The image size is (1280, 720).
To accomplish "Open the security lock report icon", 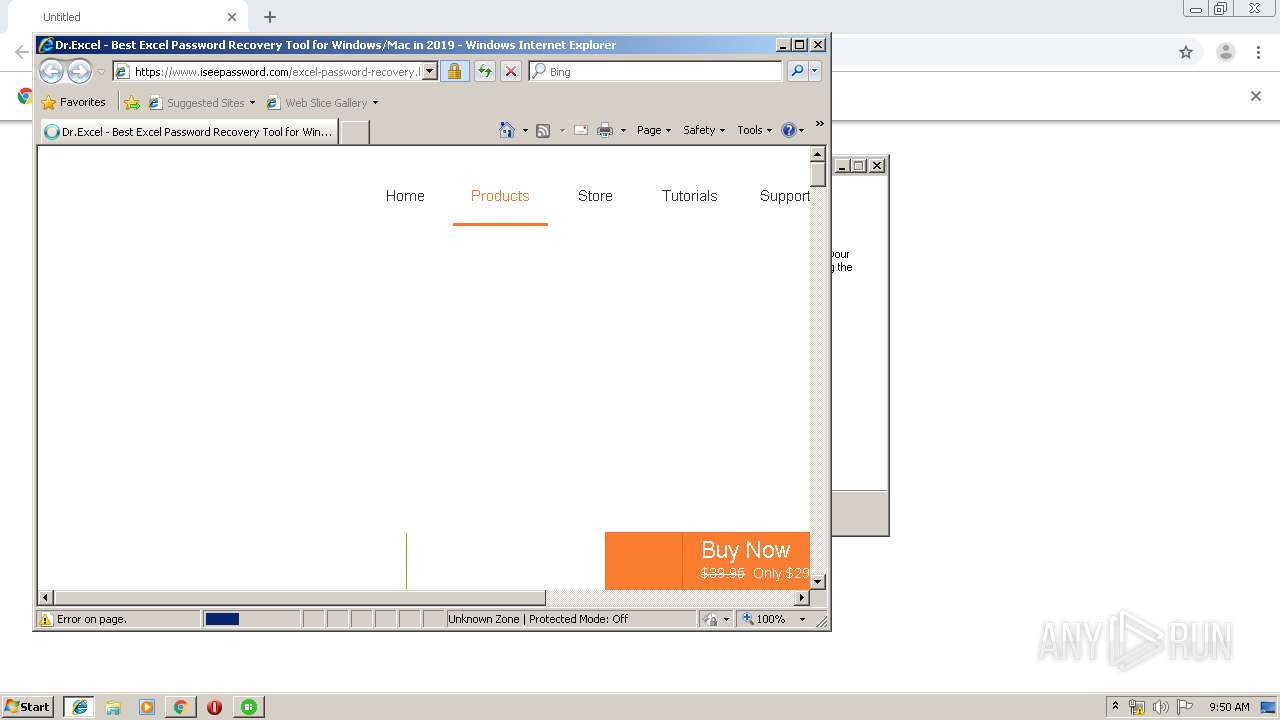I will pos(454,72).
